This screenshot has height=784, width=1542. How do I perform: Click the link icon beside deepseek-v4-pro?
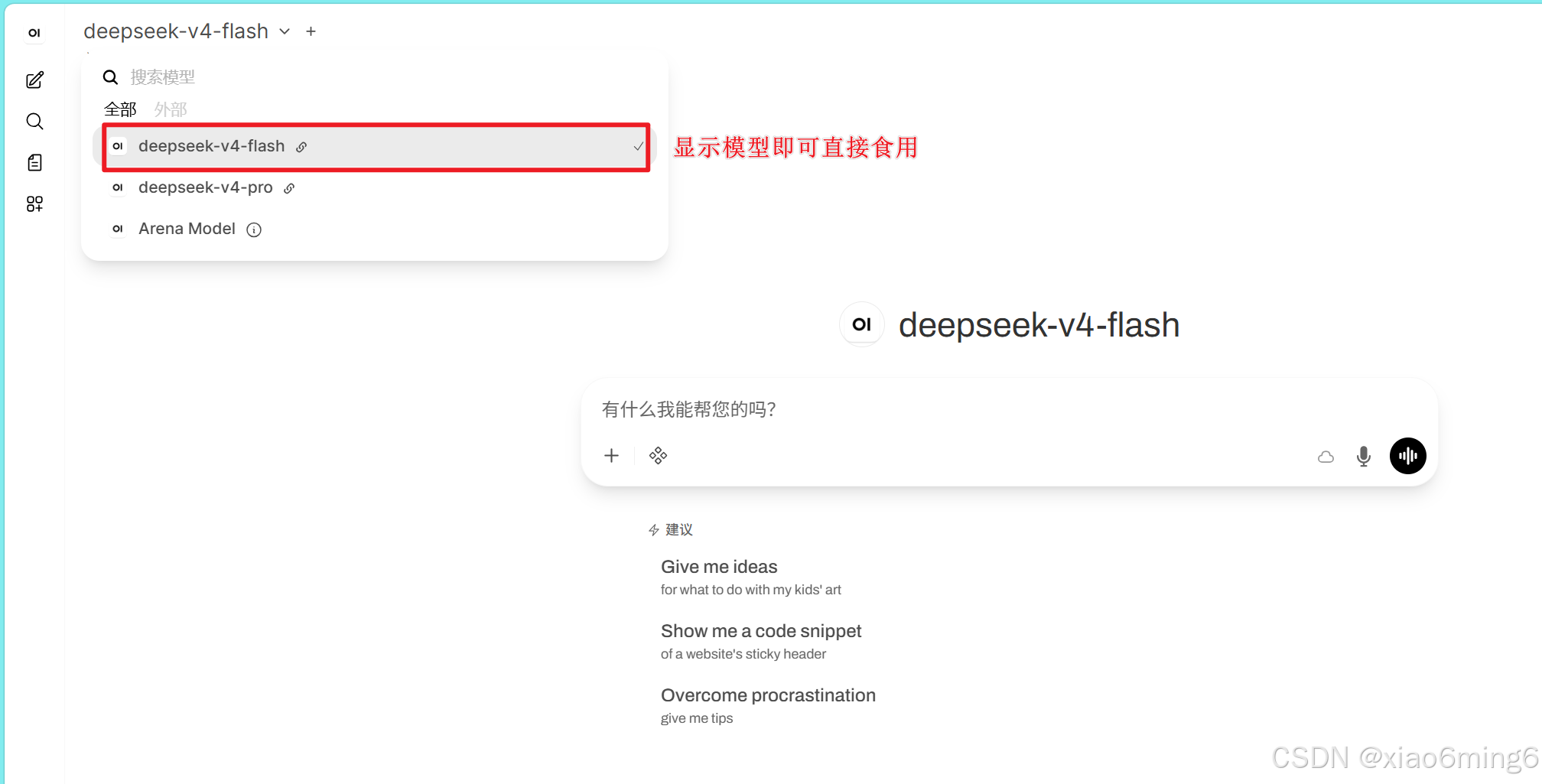click(x=289, y=188)
